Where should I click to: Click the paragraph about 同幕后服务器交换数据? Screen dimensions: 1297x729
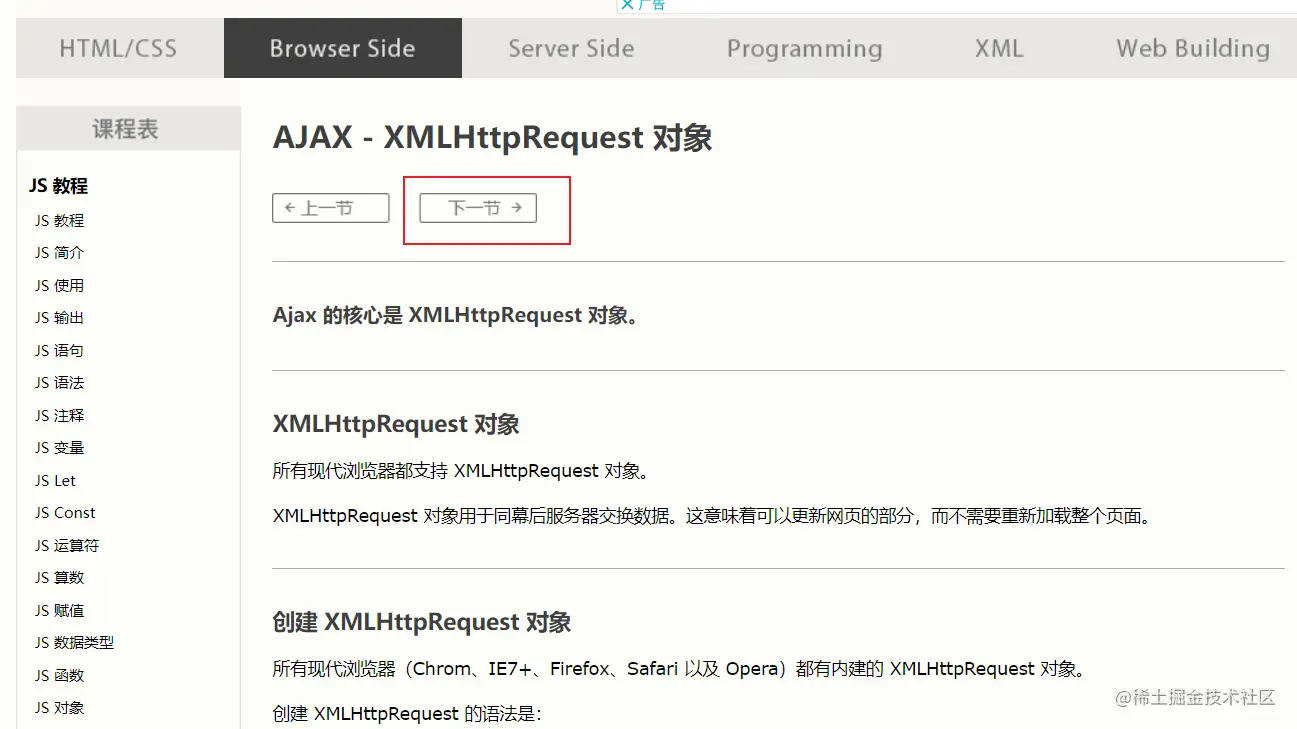[712, 517]
